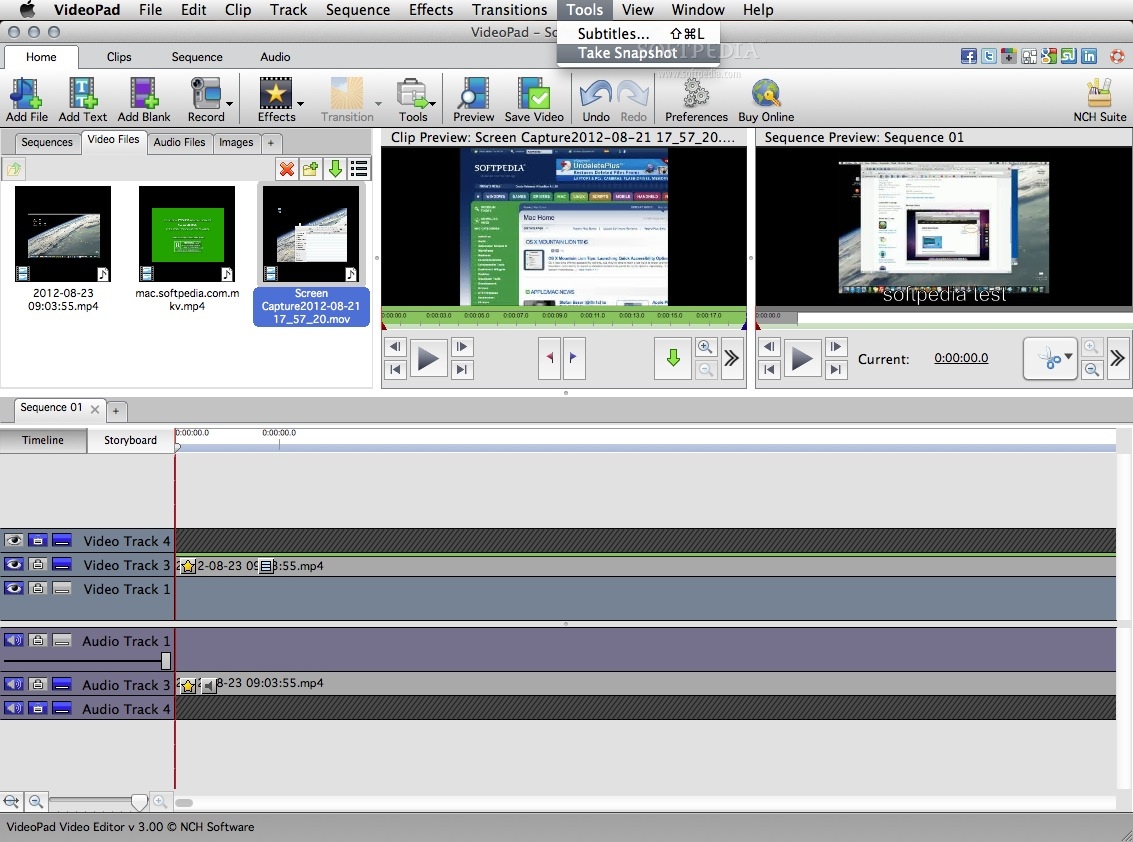Minimize Video Track 3 collapse button

point(62,564)
